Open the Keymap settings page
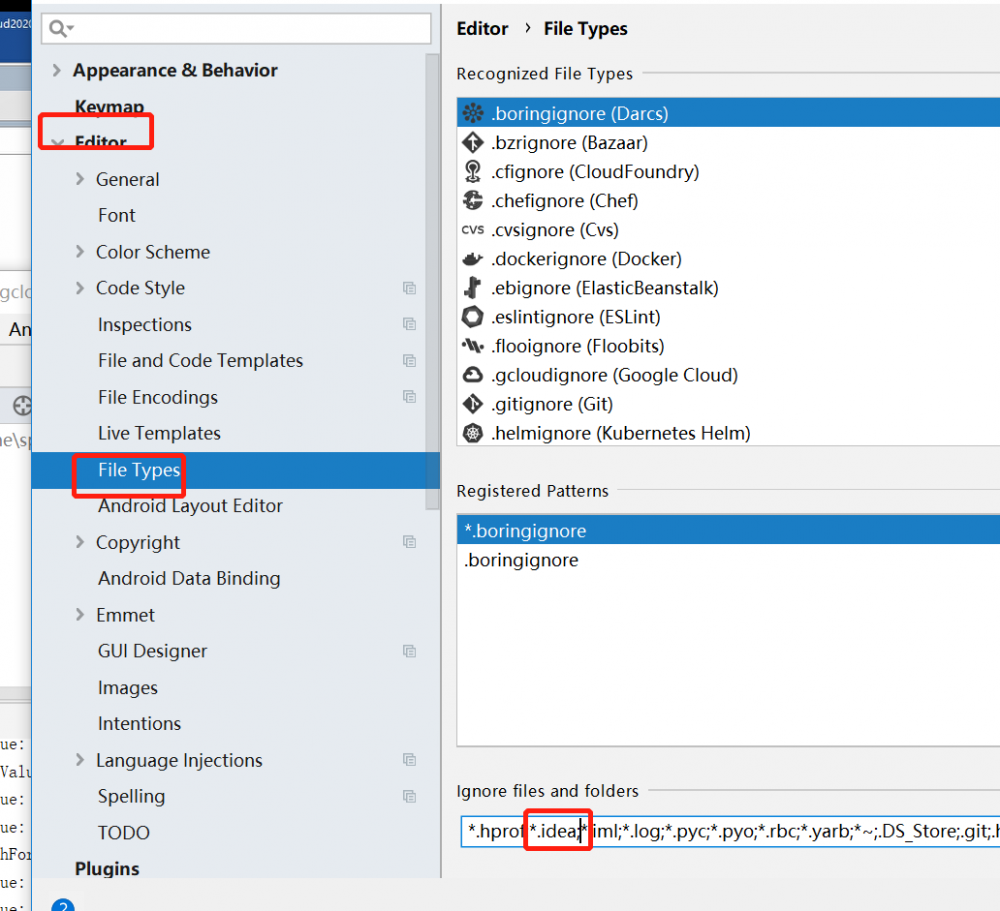The width and height of the screenshot is (1000, 911). [x=110, y=107]
